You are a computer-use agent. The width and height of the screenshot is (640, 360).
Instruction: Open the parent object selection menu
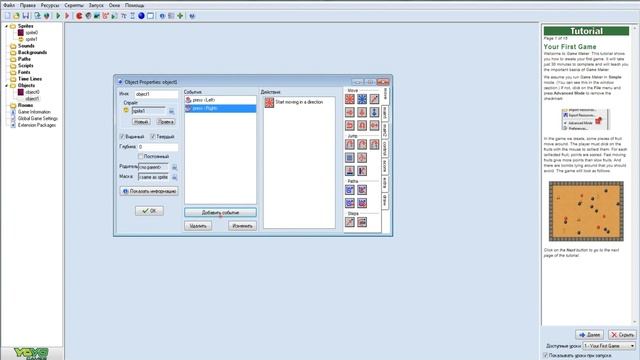click(174, 167)
